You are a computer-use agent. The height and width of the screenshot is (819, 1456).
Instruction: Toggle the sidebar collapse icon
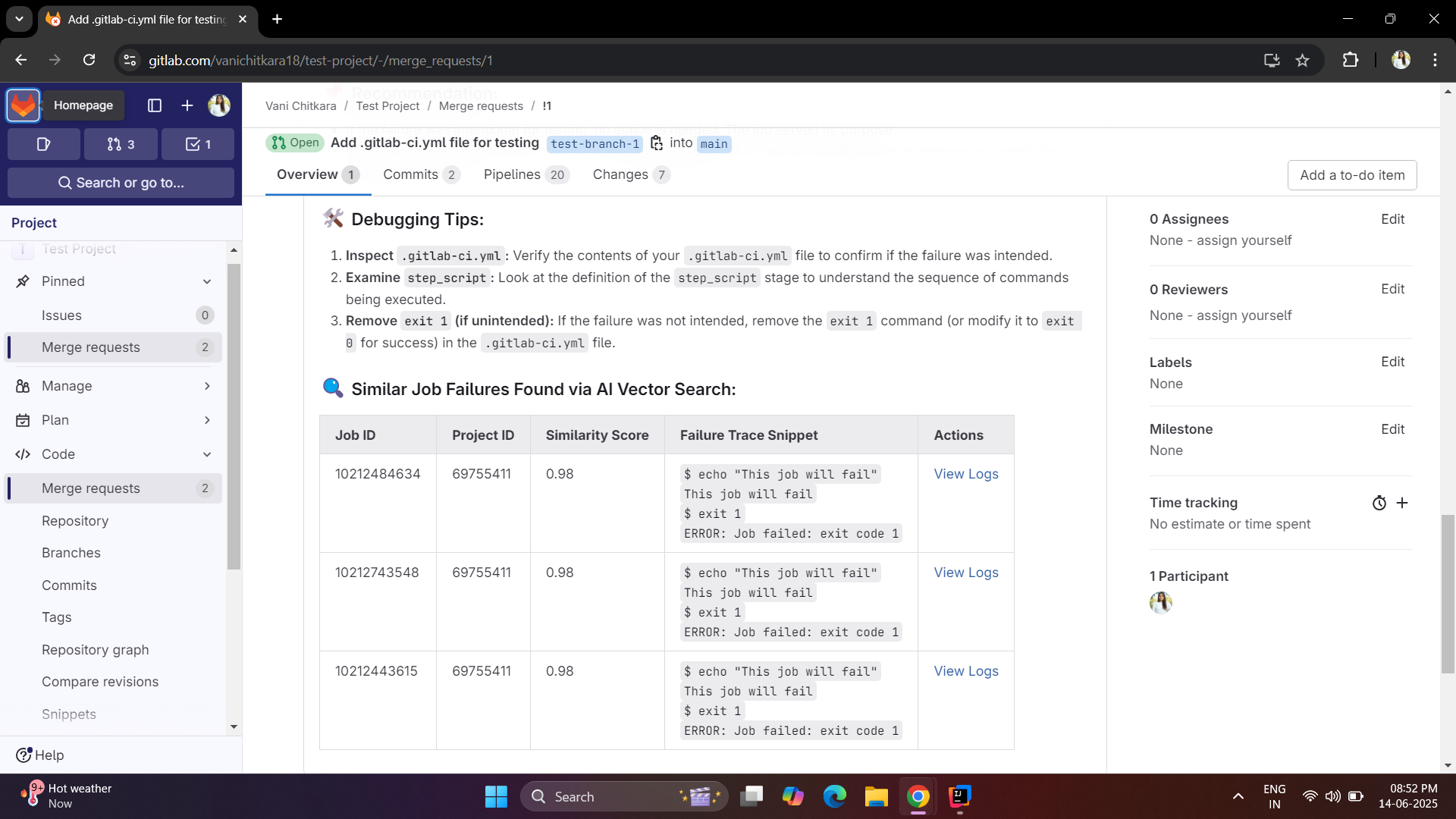155,105
